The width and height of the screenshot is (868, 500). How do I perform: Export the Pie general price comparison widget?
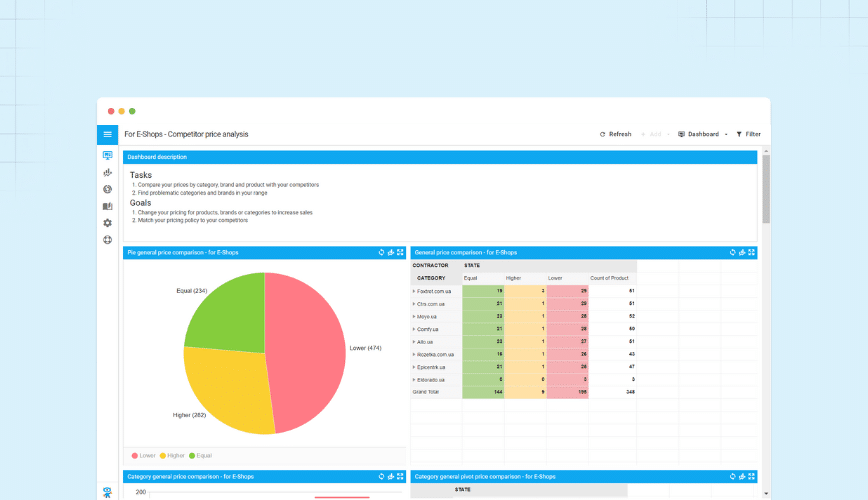(x=390, y=252)
